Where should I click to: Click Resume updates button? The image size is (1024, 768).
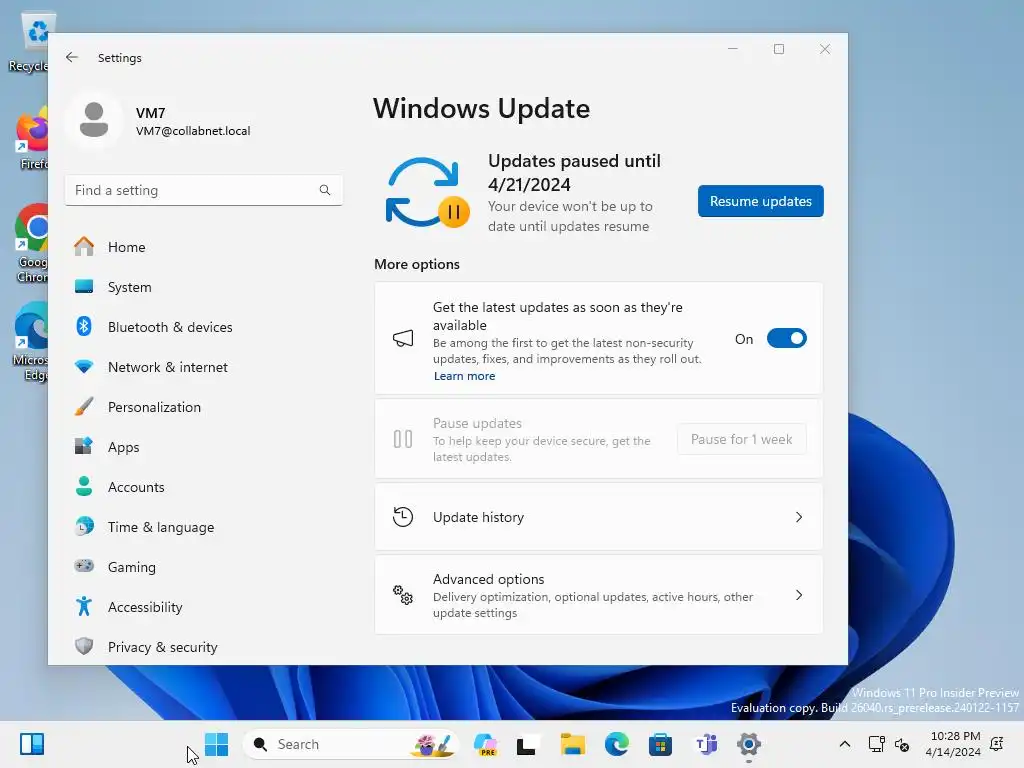760,201
